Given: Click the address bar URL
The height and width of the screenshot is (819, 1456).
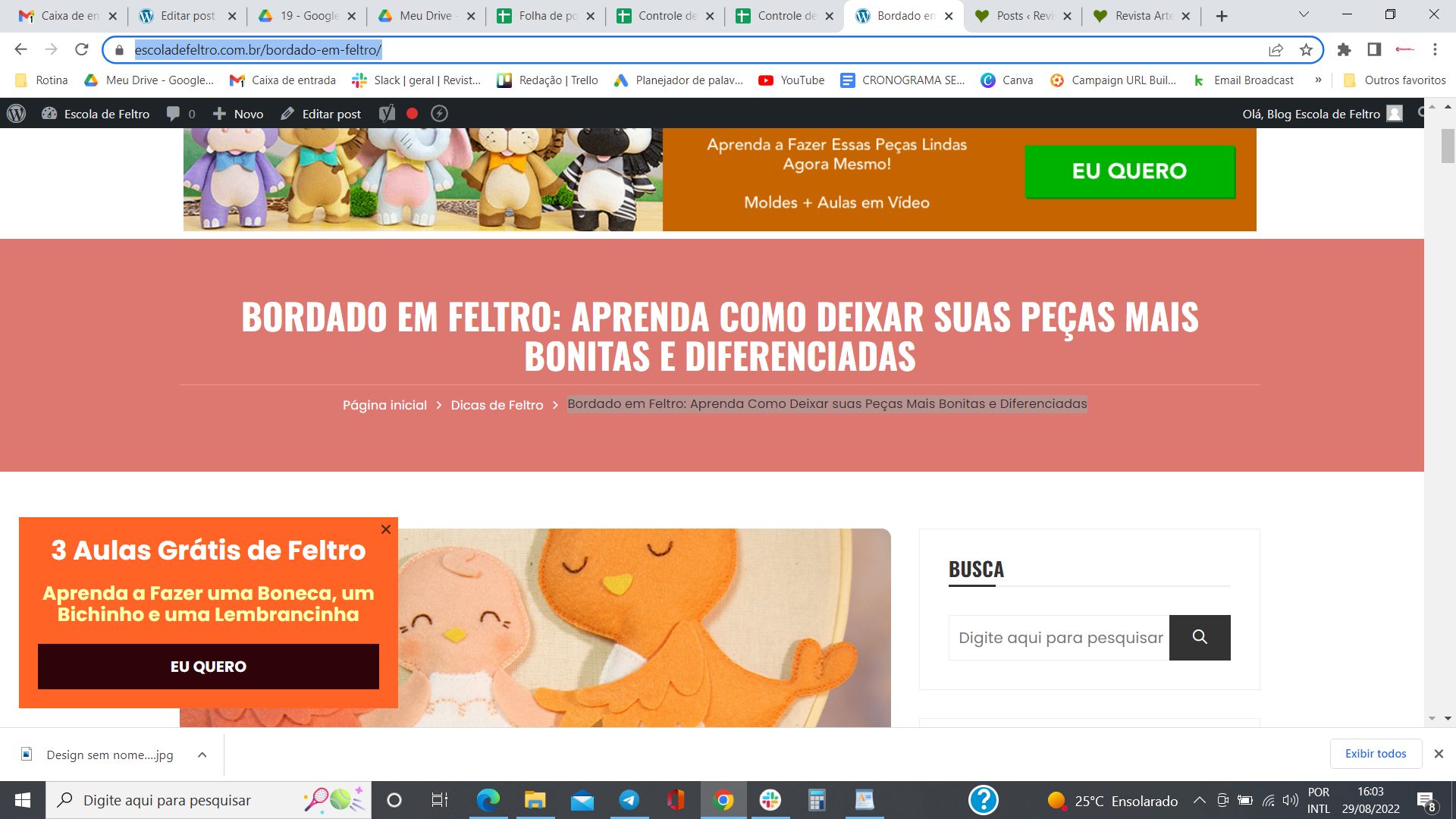Looking at the screenshot, I should (x=258, y=50).
